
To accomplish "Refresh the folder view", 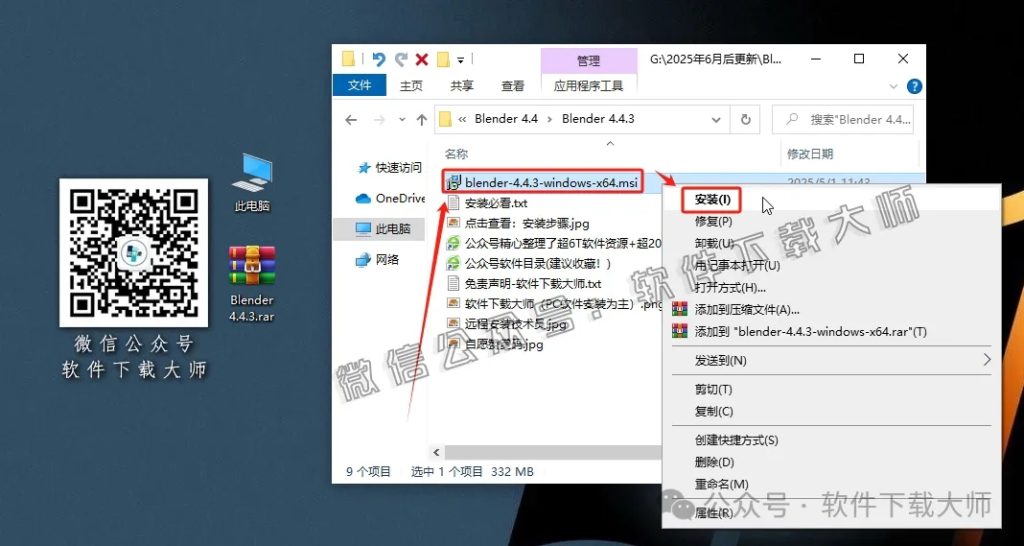I will point(745,120).
